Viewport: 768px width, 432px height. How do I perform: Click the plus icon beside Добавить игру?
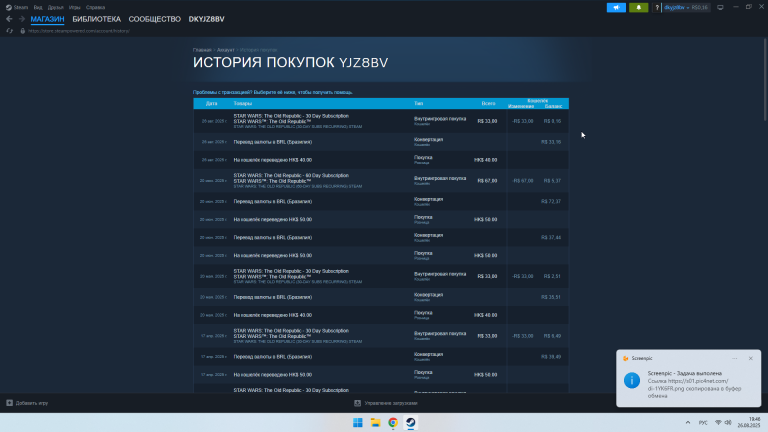pyautogui.click(x=9, y=403)
